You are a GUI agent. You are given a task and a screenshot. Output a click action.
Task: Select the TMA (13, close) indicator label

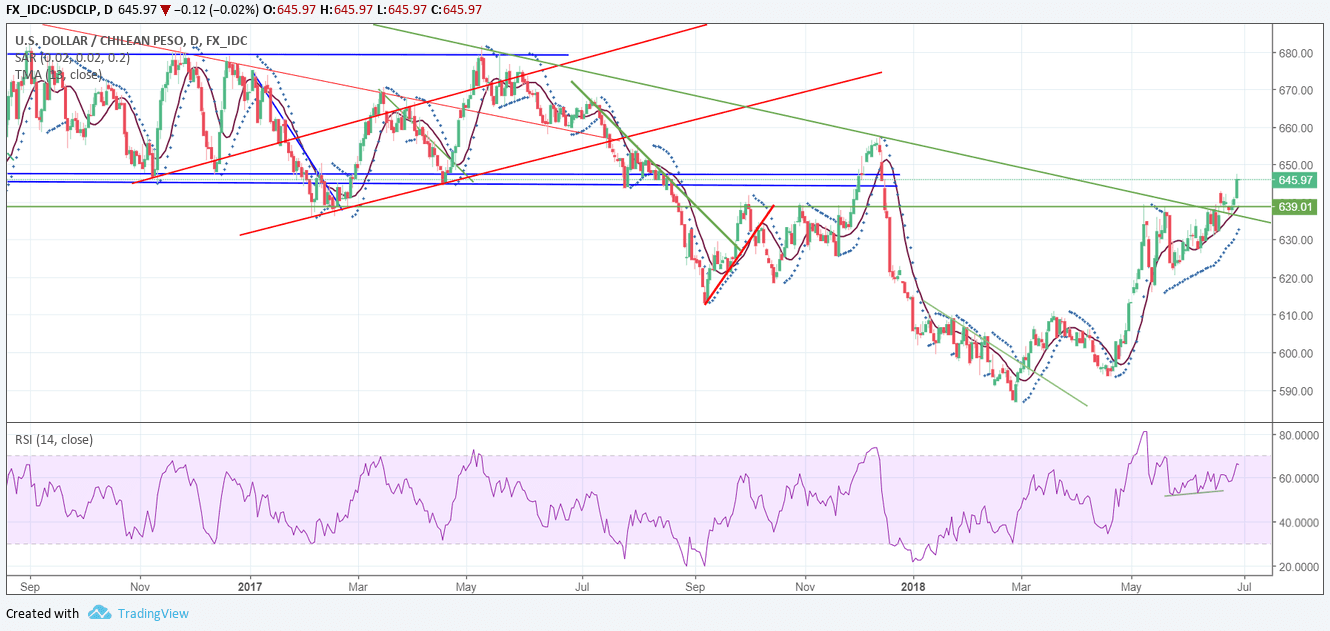[x=58, y=74]
